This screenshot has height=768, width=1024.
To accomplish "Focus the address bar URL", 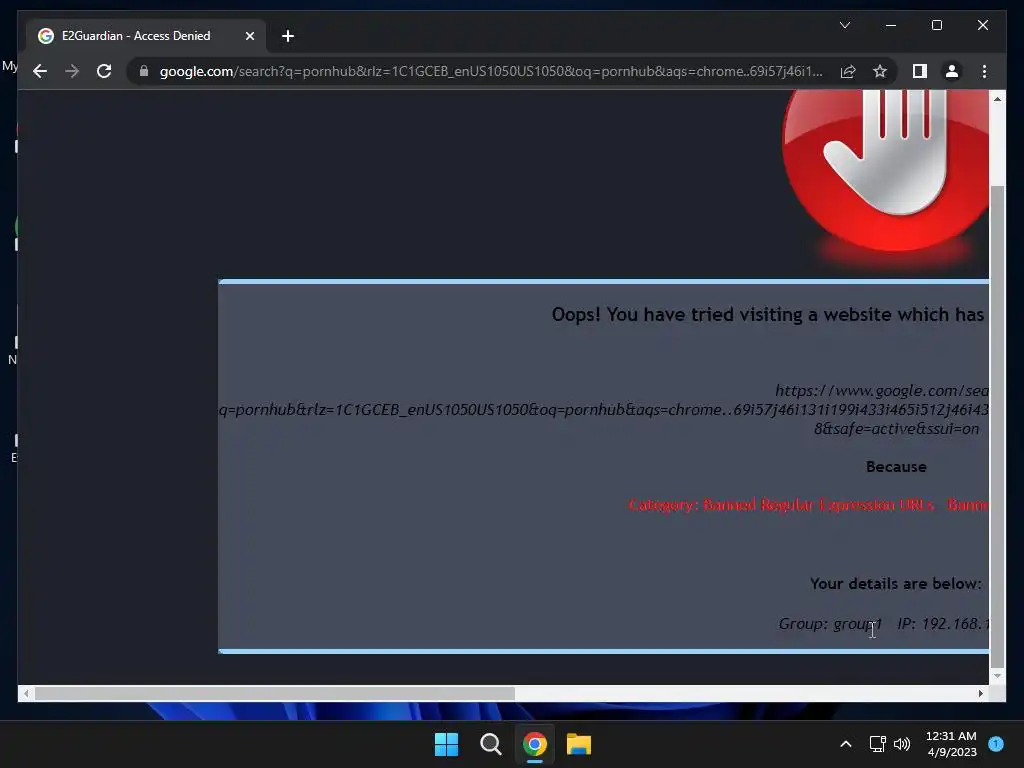I will click(x=491, y=71).
